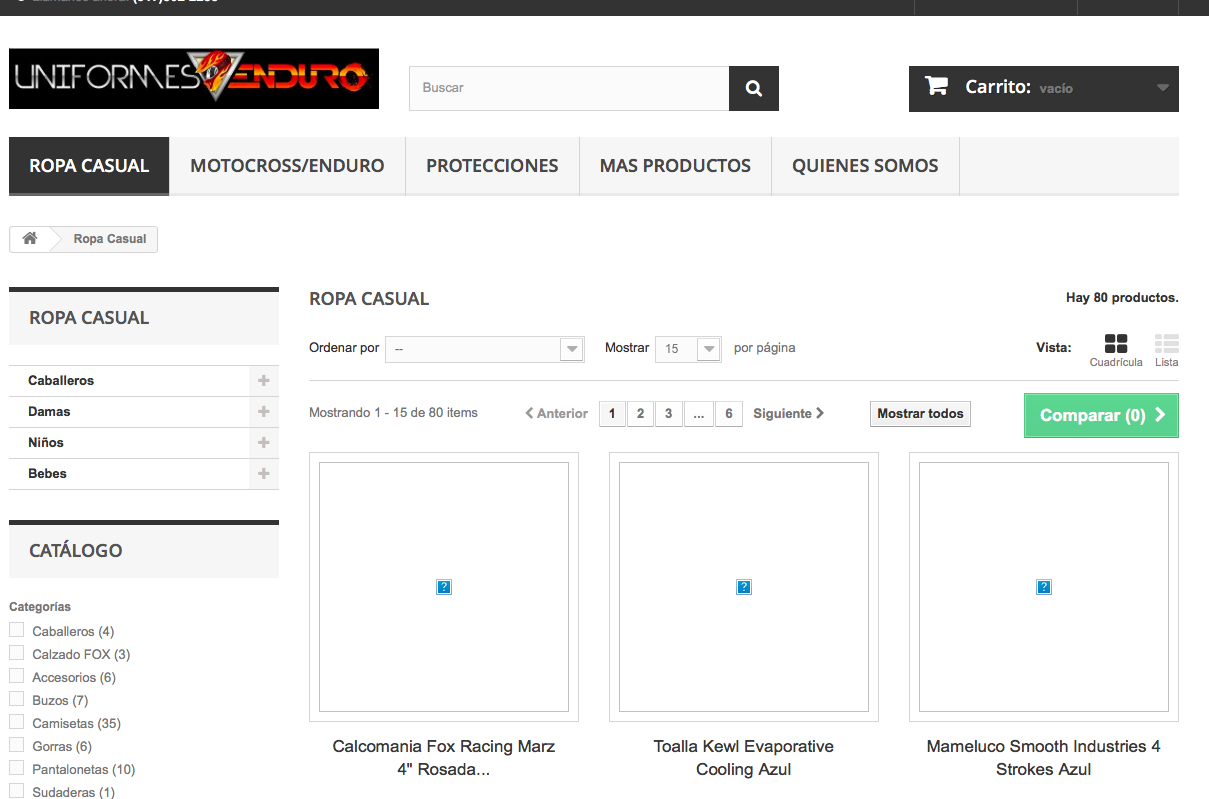The height and width of the screenshot is (799, 1209).
Task: Expand the Damas subcategory plus
Action: (x=264, y=412)
